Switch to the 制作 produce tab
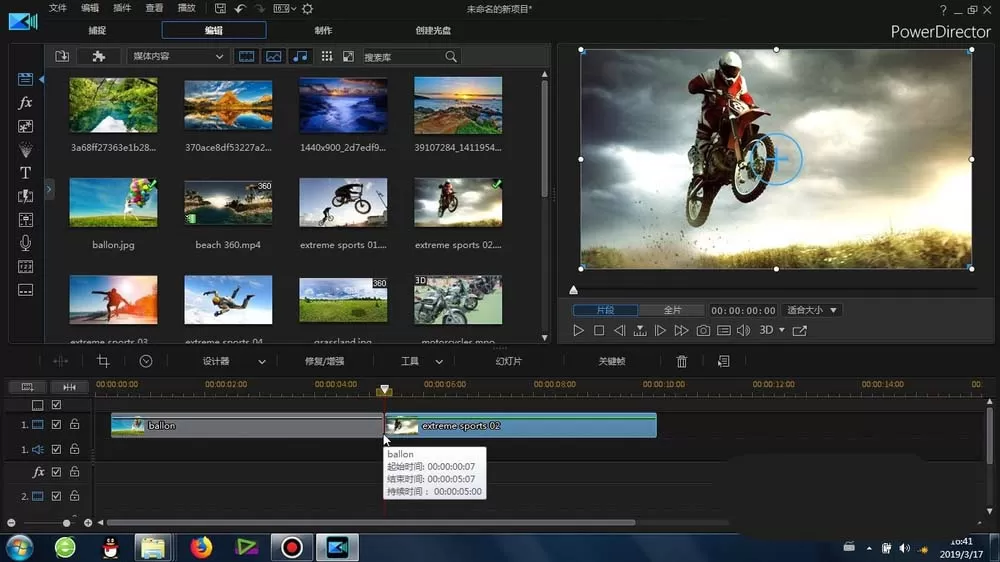Image resolution: width=1000 pixels, height=562 pixels. 323,30
